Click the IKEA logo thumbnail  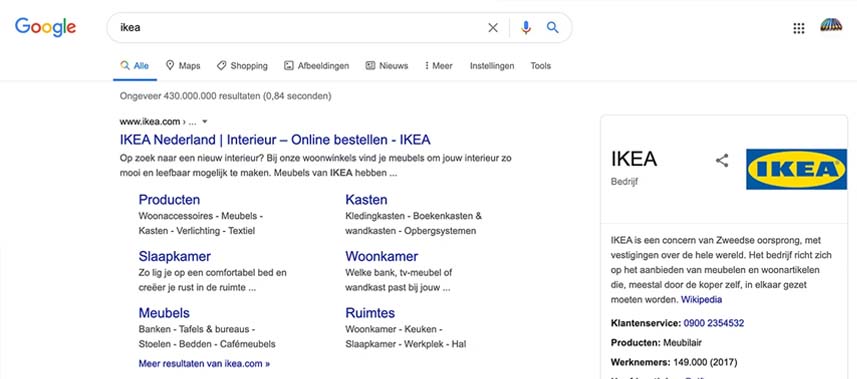point(796,169)
